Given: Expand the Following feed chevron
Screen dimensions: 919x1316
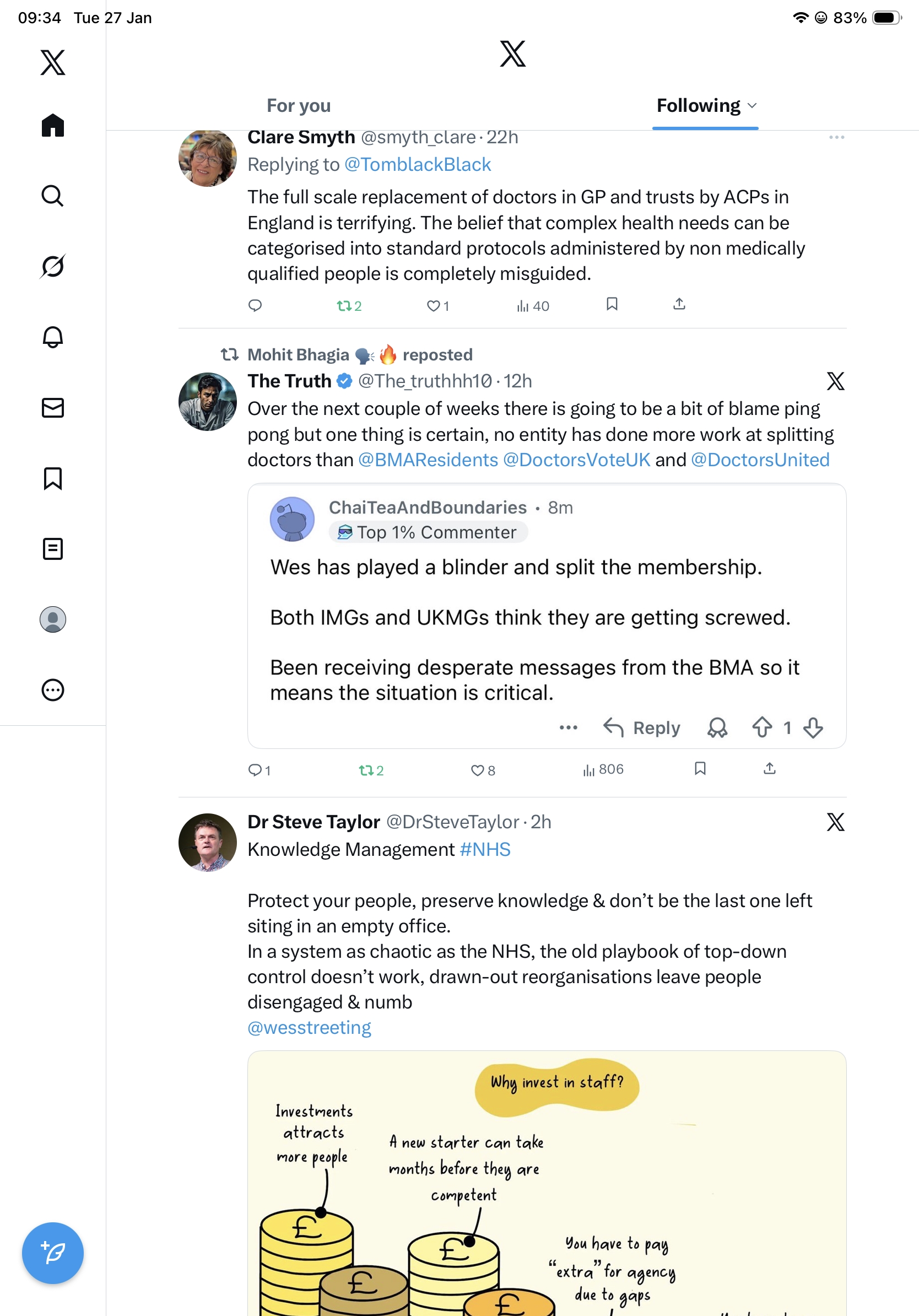Looking at the screenshot, I should (752, 105).
